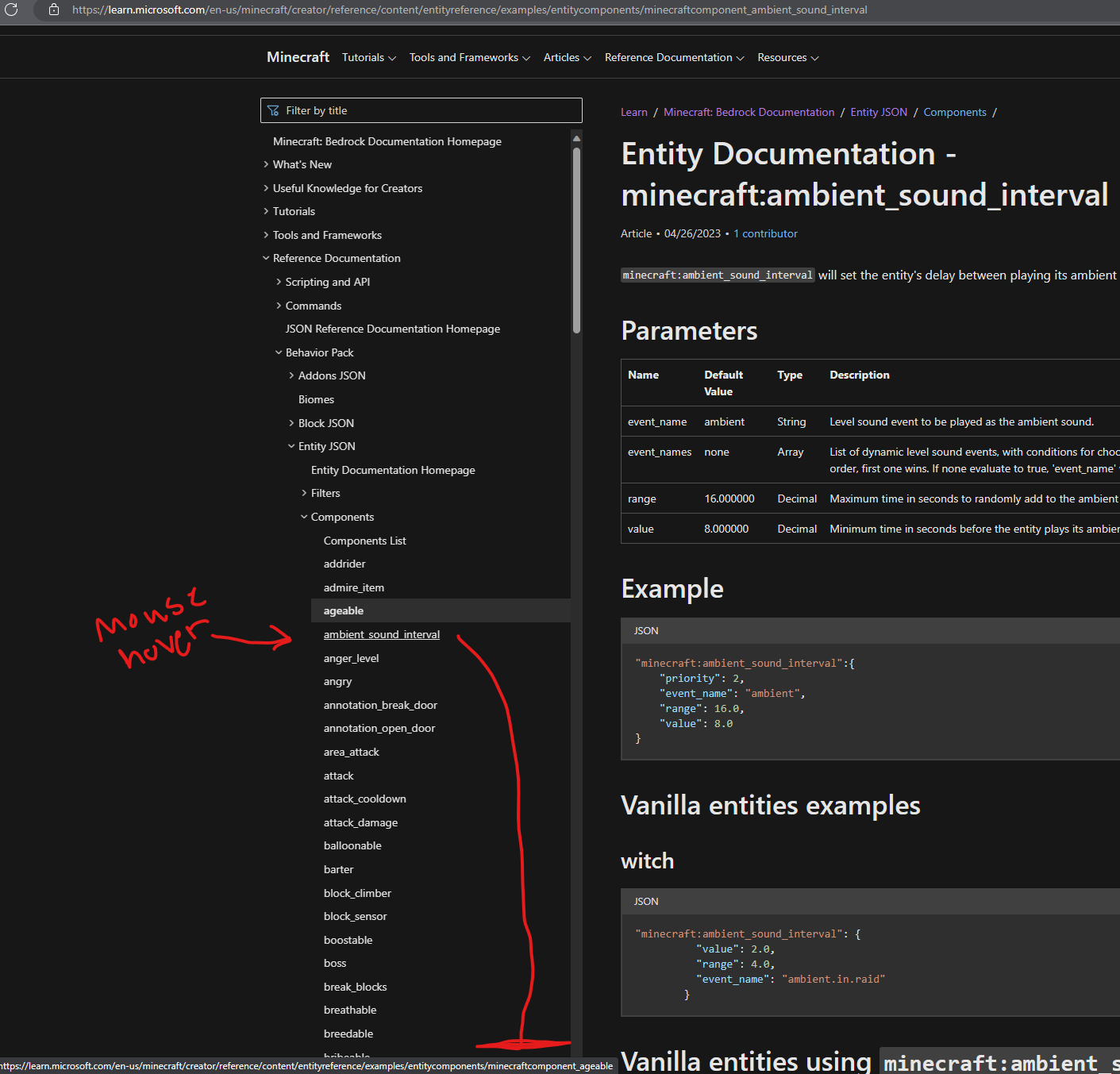Open Minecraft: Bedrock Documentation breadcrumb link
The image size is (1120, 1074).
(749, 112)
